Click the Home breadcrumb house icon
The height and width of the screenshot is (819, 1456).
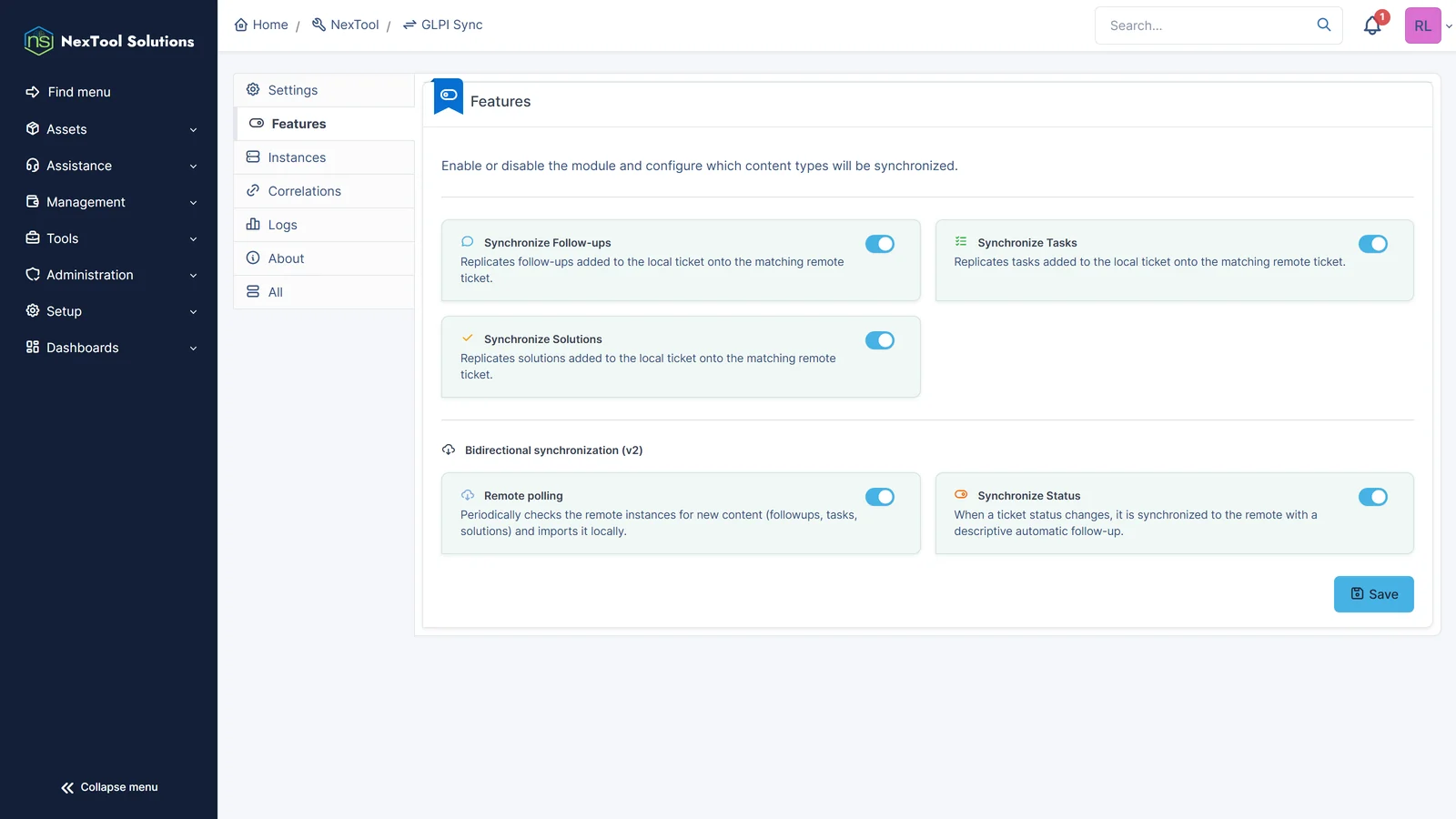click(241, 25)
